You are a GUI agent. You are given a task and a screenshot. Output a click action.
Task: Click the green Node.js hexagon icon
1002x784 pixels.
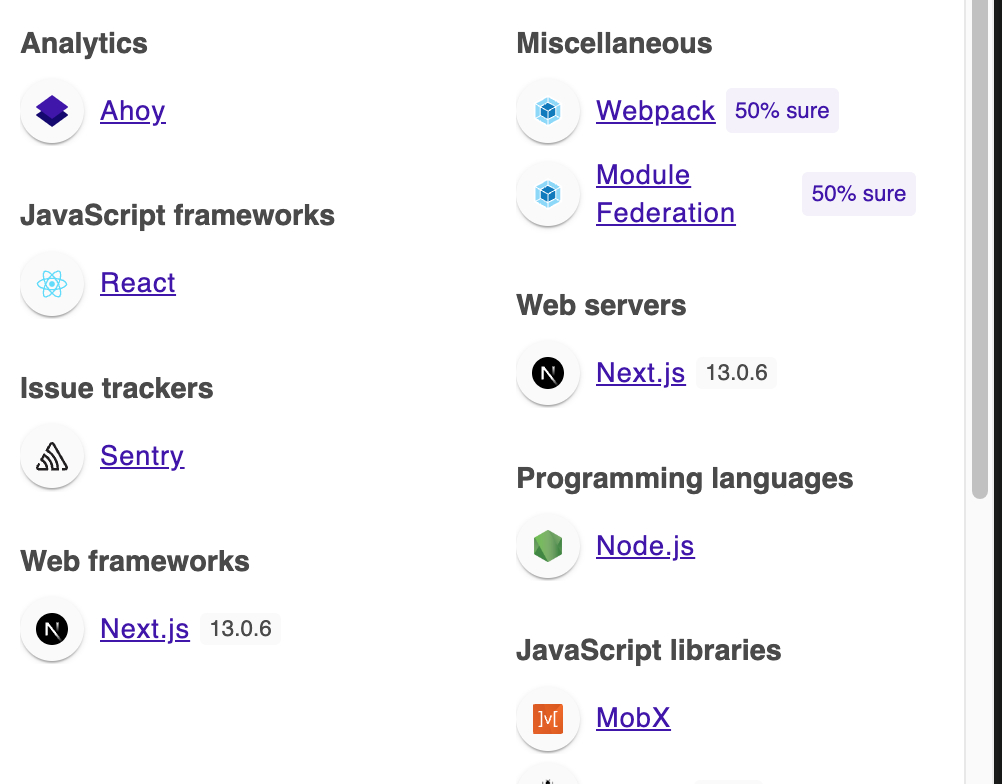click(548, 546)
